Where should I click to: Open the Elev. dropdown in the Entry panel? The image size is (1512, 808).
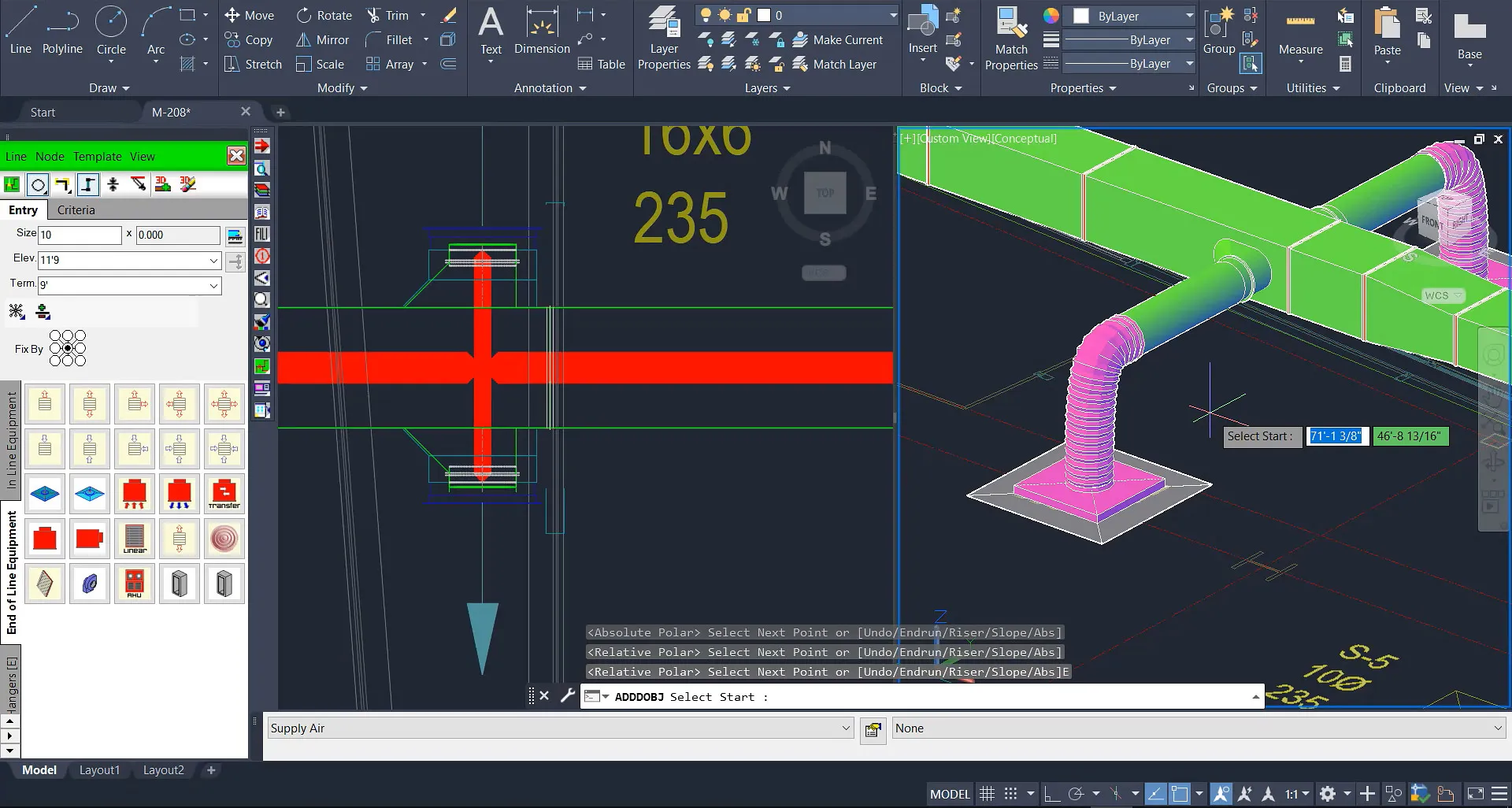tap(213, 260)
